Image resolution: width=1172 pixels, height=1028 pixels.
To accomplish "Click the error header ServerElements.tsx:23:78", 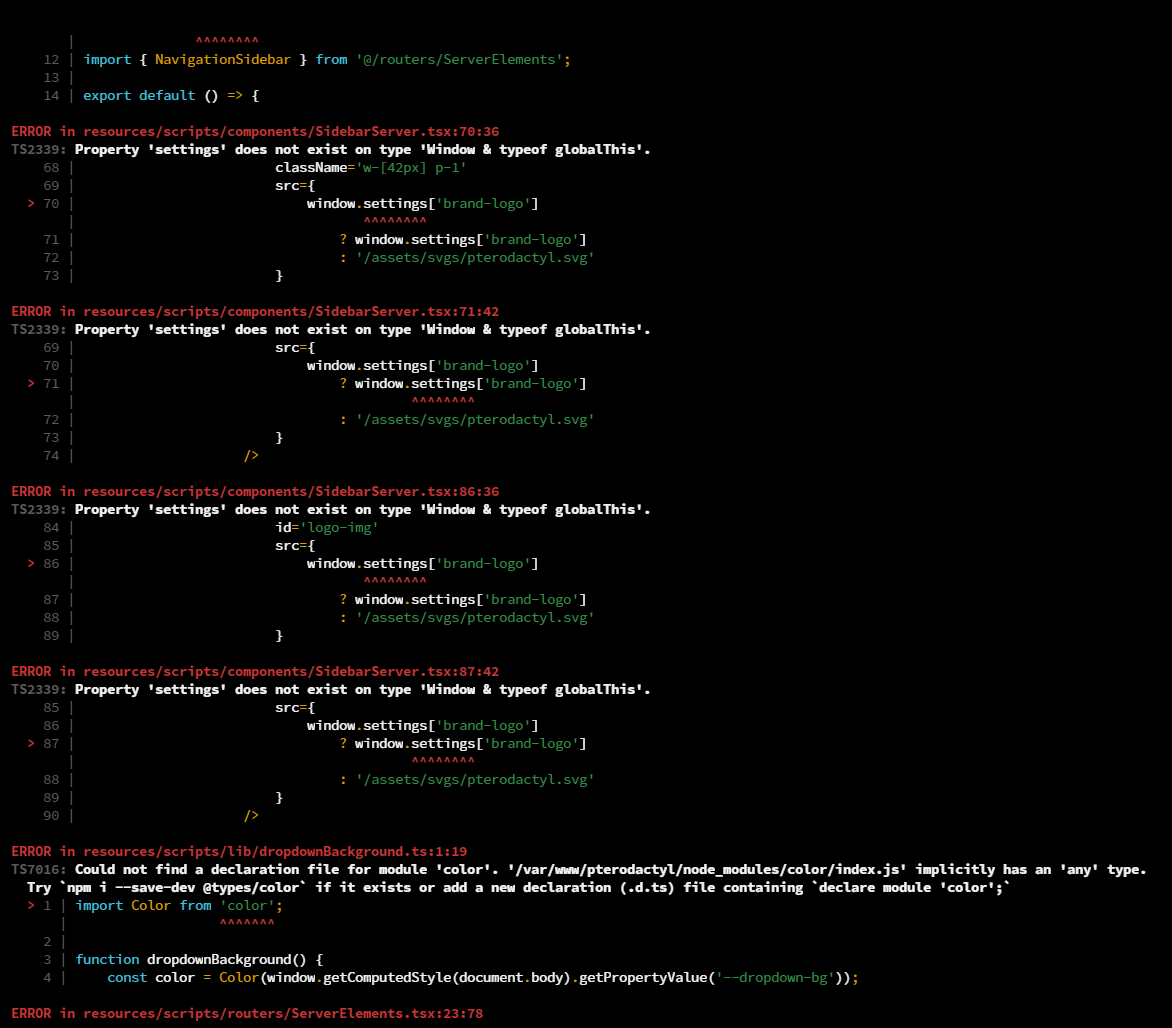I will (x=247, y=1014).
